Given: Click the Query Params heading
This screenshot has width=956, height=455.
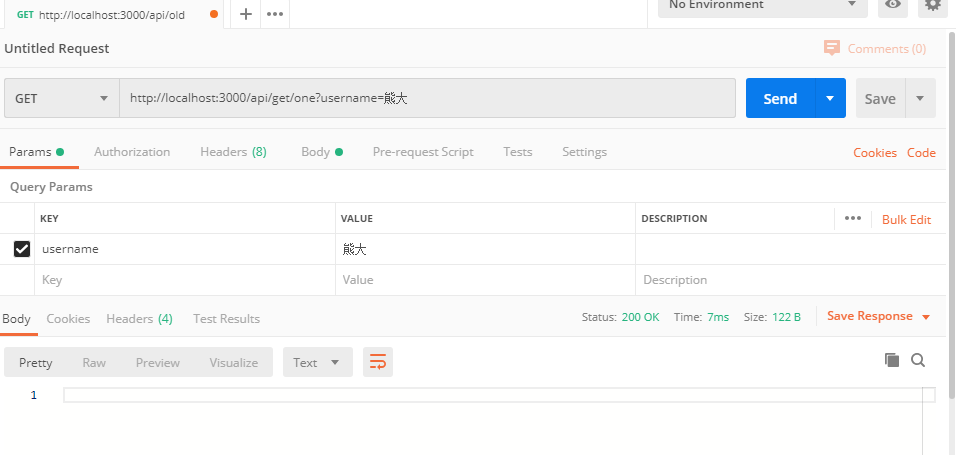Looking at the screenshot, I should coord(51,187).
